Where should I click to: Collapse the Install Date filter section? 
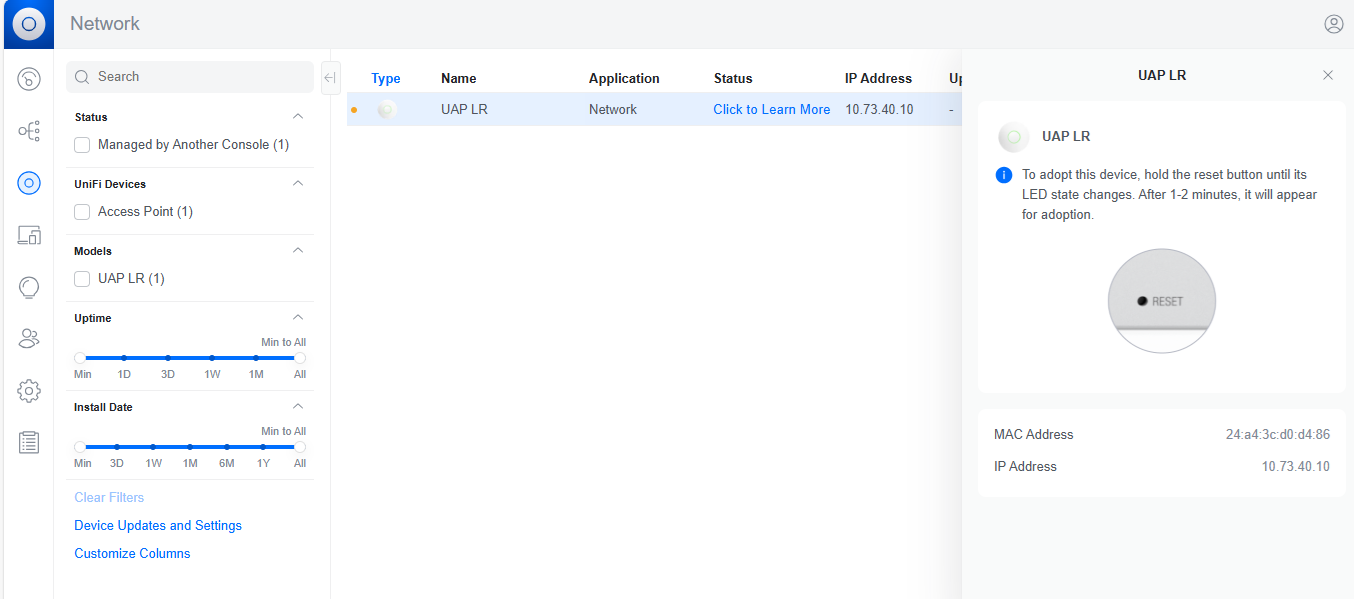pyautogui.click(x=297, y=406)
